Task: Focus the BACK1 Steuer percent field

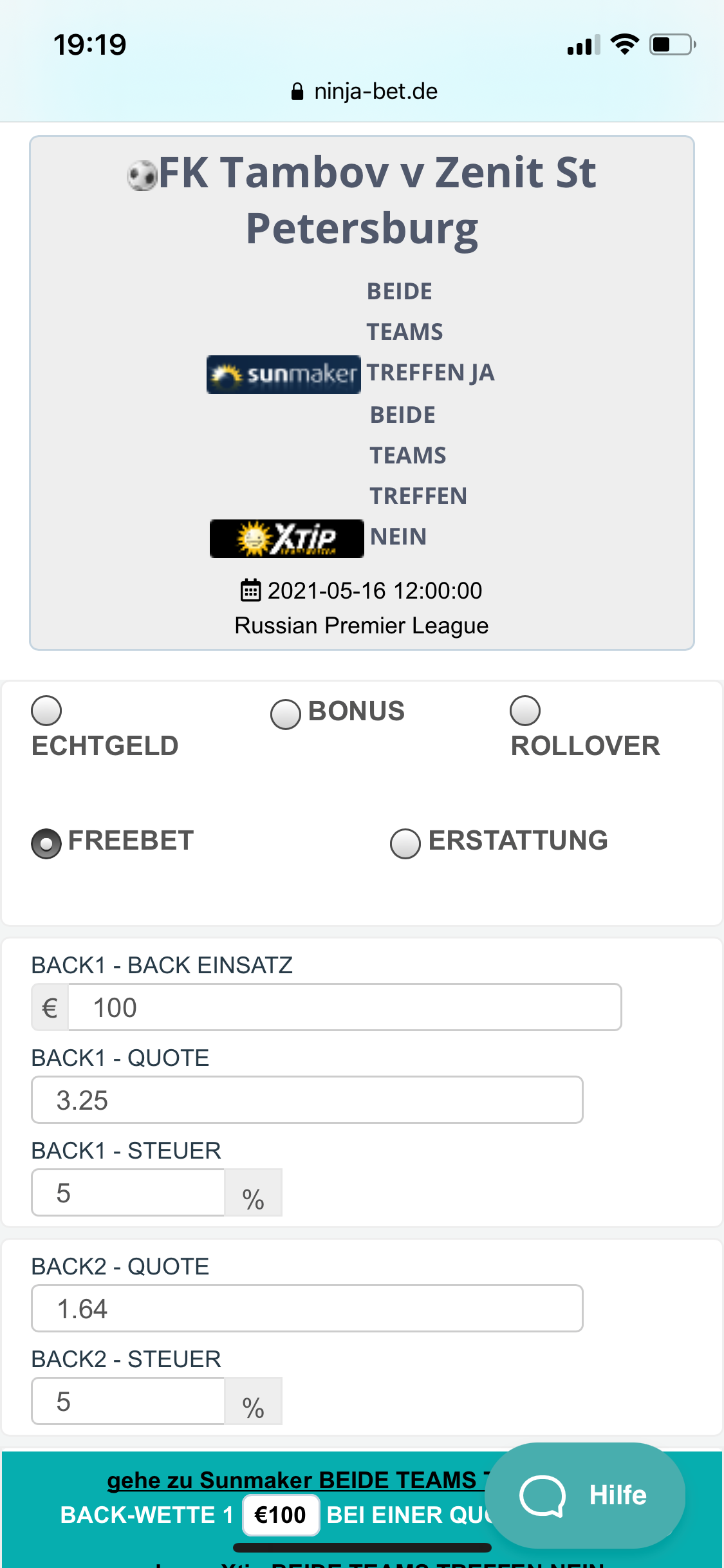Action: click(128, 1193)
